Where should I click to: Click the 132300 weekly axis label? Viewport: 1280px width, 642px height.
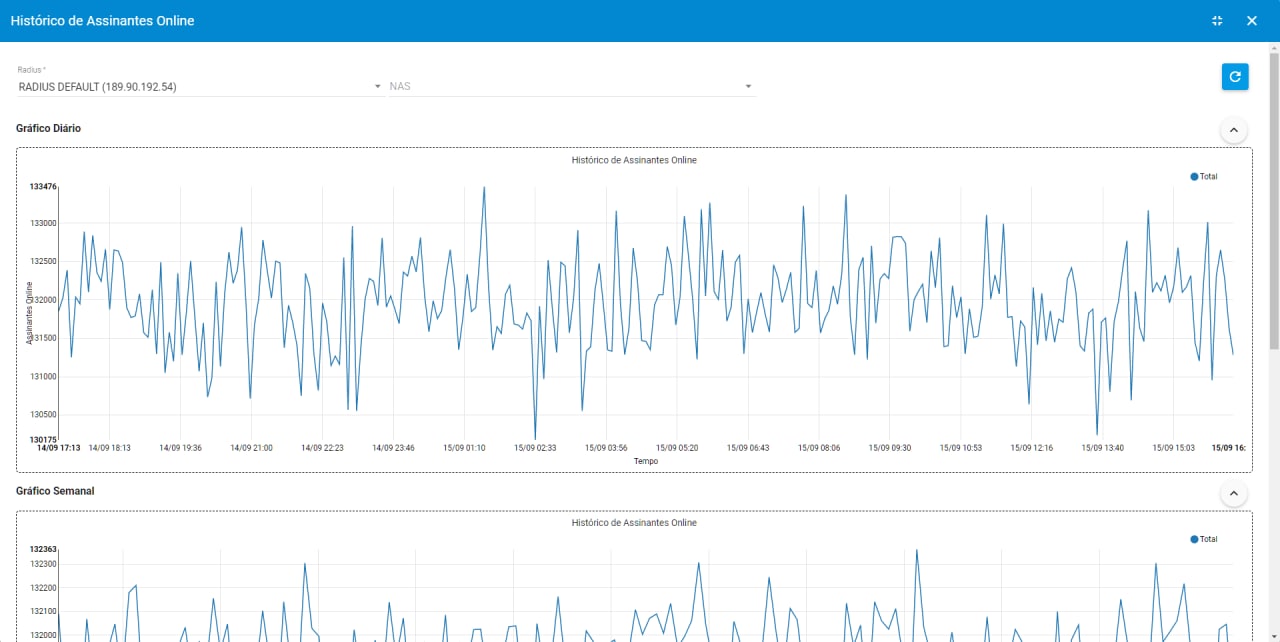pyautogui.click(x=44, y=564)
